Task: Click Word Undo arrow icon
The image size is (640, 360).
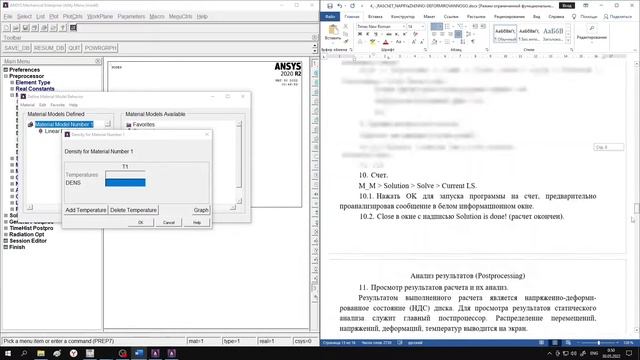Action: click(340, 6)
